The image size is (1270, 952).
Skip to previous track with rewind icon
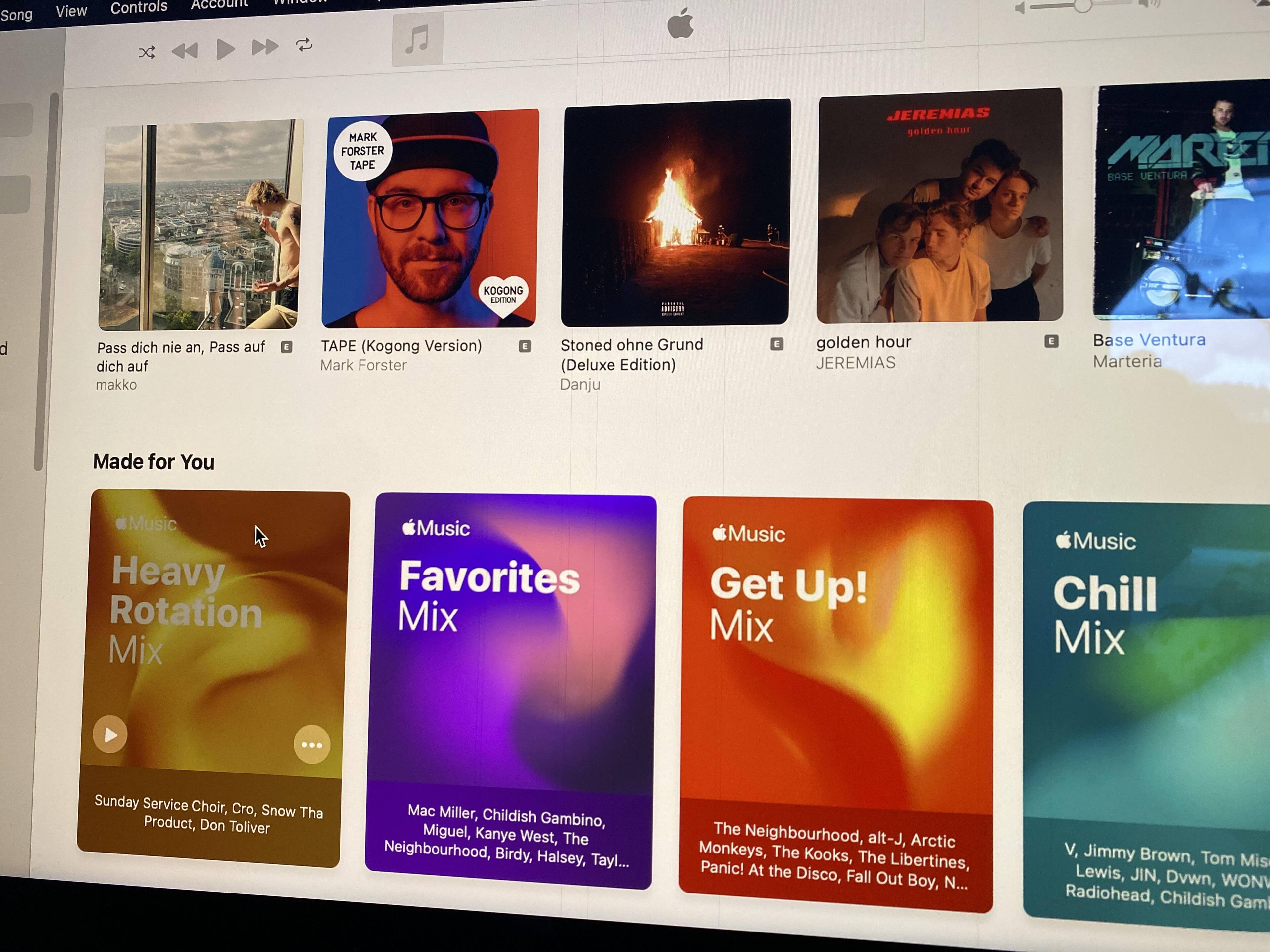185,51
